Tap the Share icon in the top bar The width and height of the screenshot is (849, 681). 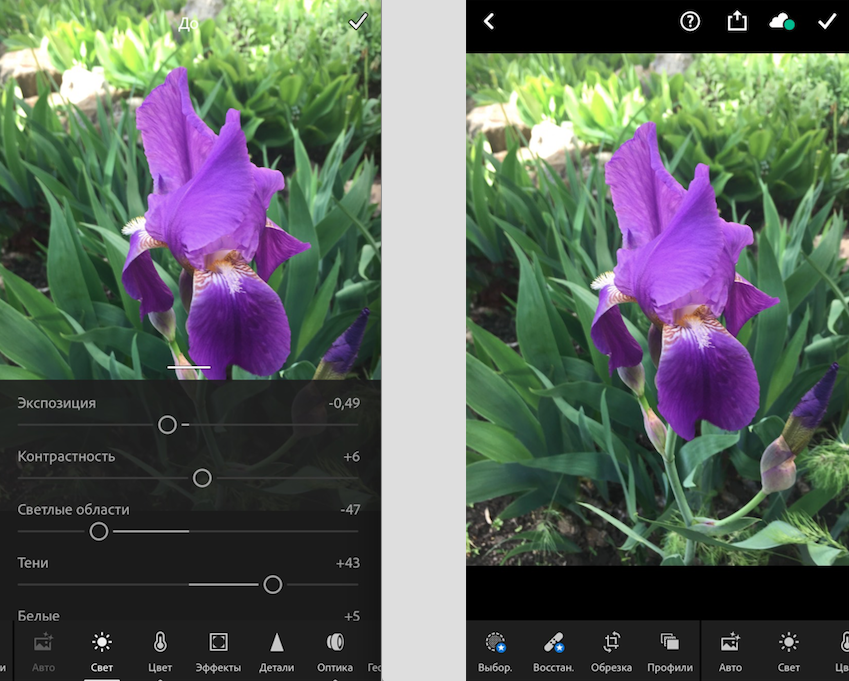pyautogui.click(x=737, y=20)
